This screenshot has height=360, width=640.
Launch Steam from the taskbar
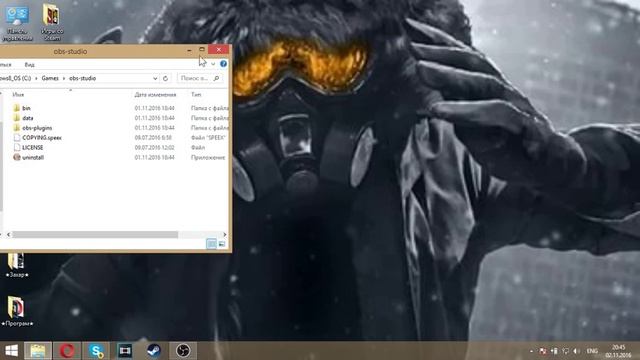pyautogui.click(x=154, y=351)
